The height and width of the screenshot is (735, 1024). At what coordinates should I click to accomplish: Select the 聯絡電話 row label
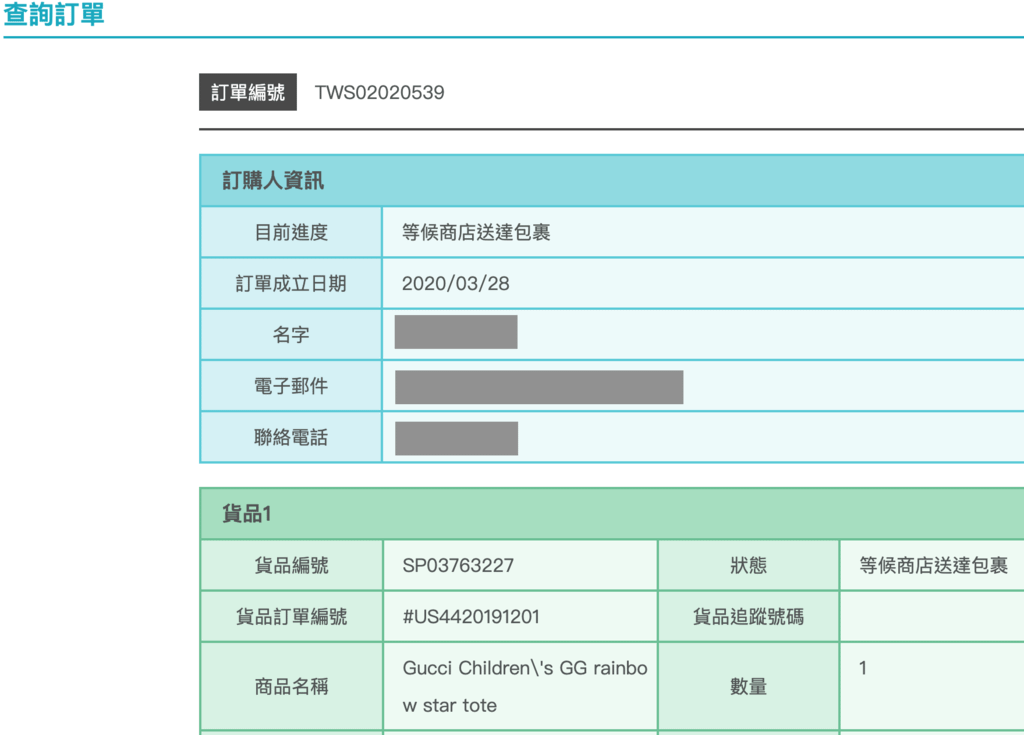click(x=291, y=437)
